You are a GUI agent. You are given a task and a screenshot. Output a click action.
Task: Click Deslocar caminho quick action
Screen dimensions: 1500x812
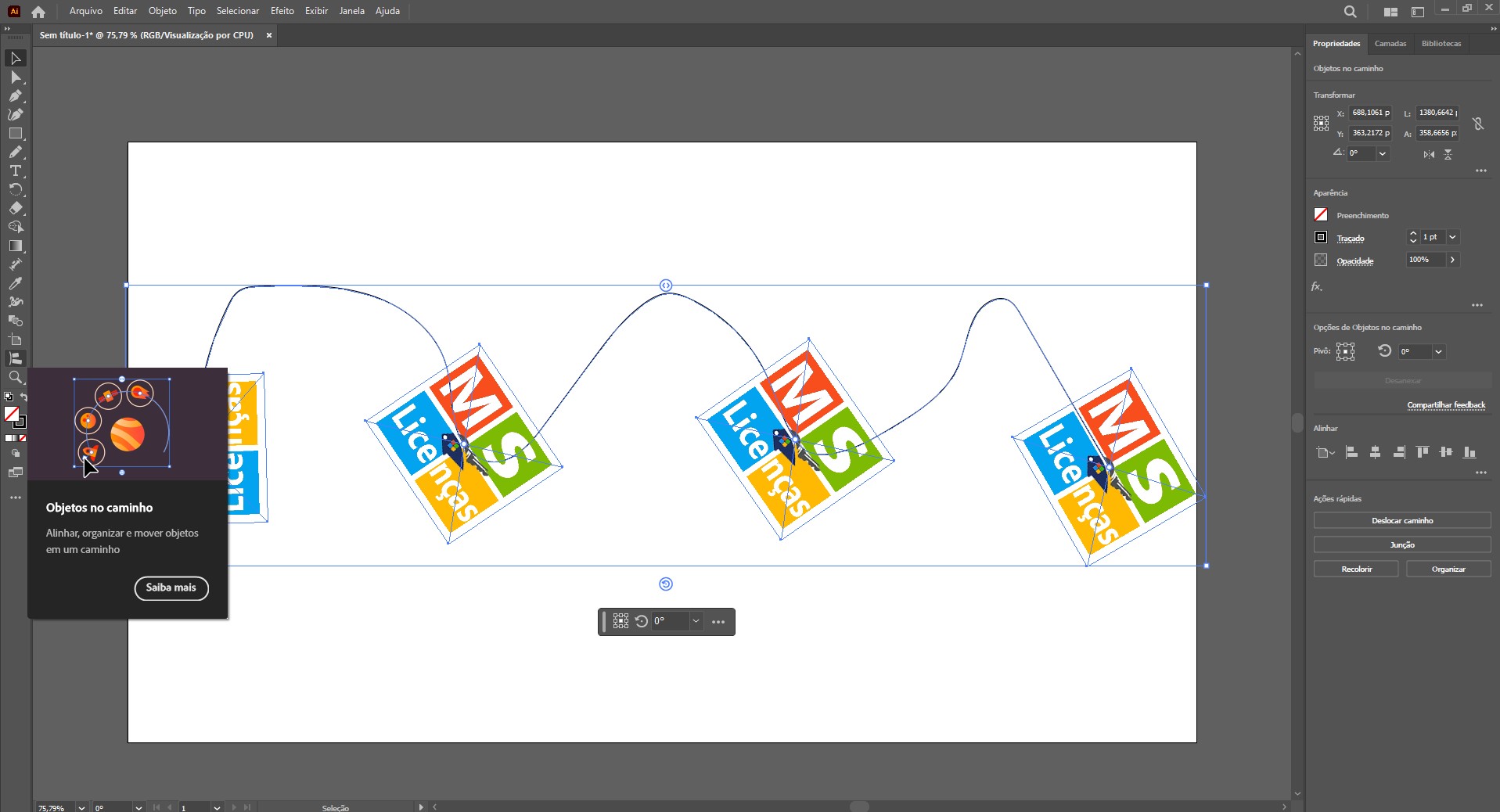(x=1402, y=520)
